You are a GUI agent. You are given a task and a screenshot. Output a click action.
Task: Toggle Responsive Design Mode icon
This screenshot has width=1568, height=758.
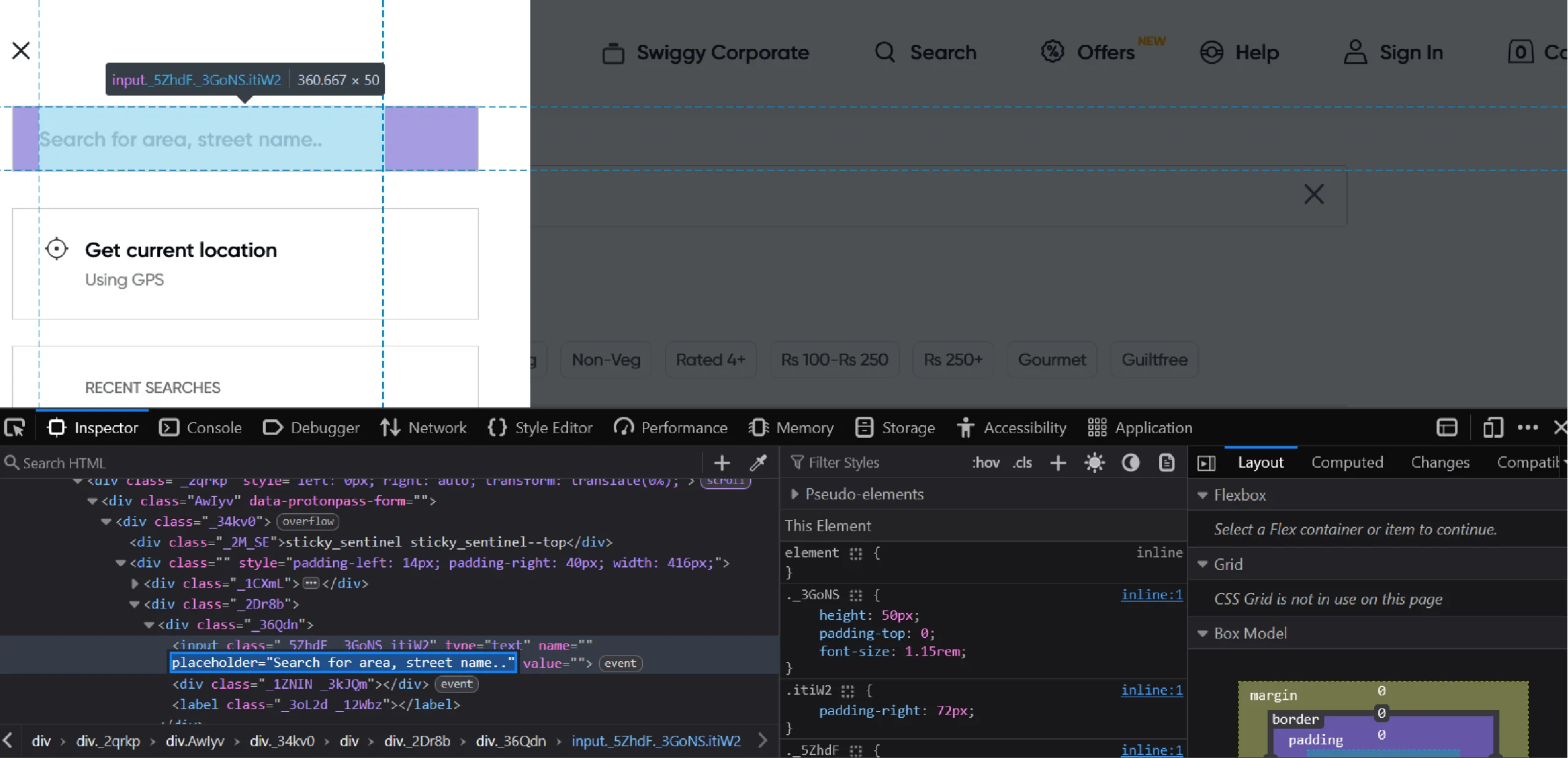pyautogui.click(x=1493, y=427)
